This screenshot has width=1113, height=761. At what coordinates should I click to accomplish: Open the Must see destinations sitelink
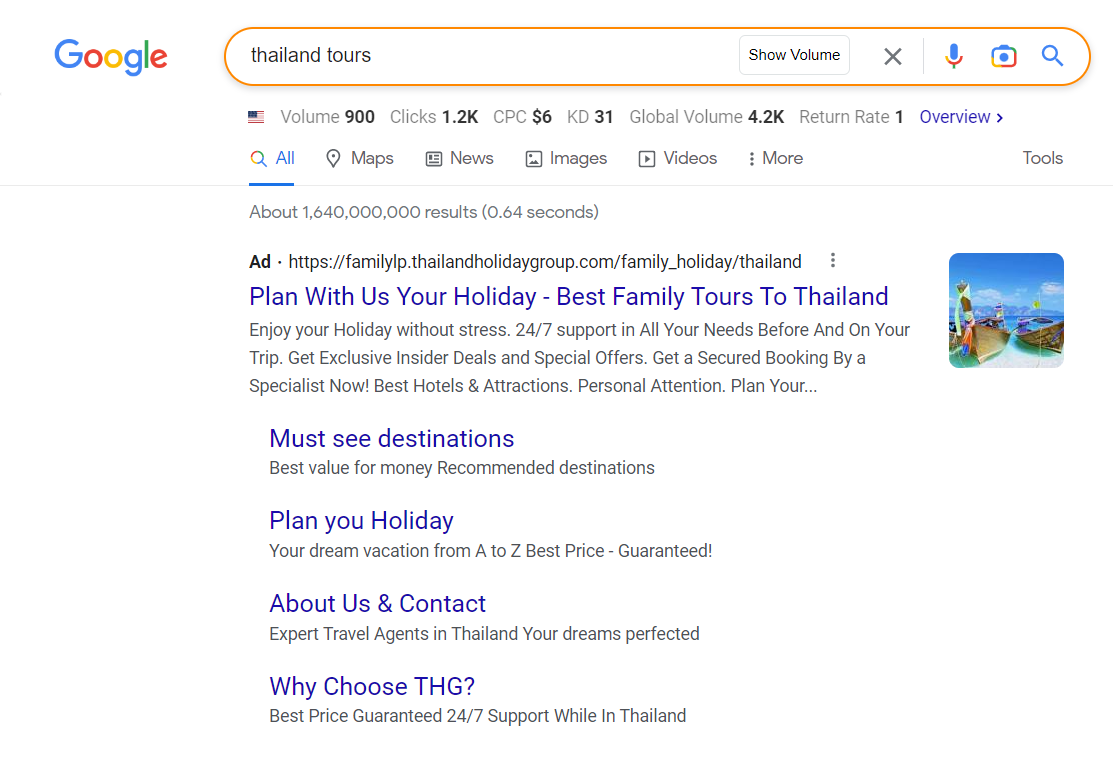[391, 439]
